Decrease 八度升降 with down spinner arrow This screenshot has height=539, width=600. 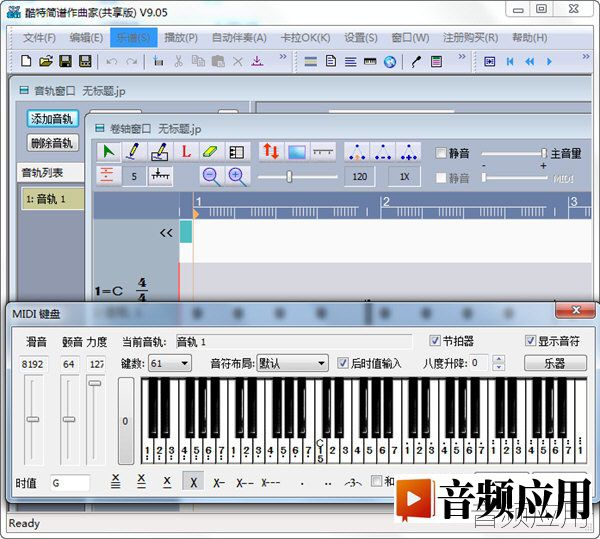498,367
